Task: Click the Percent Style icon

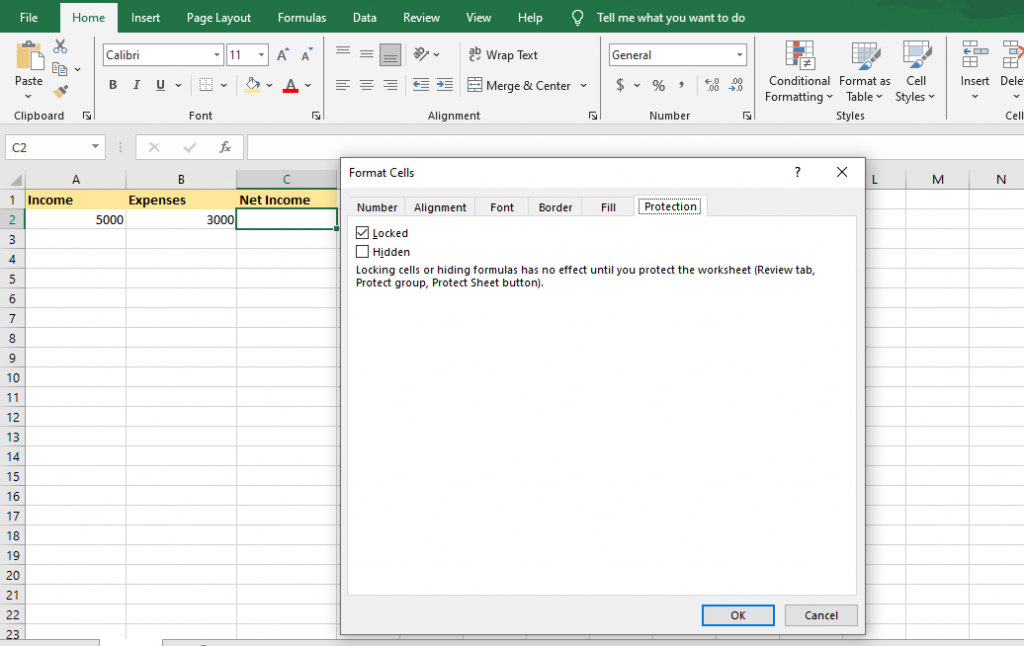Action: [658, 86]
